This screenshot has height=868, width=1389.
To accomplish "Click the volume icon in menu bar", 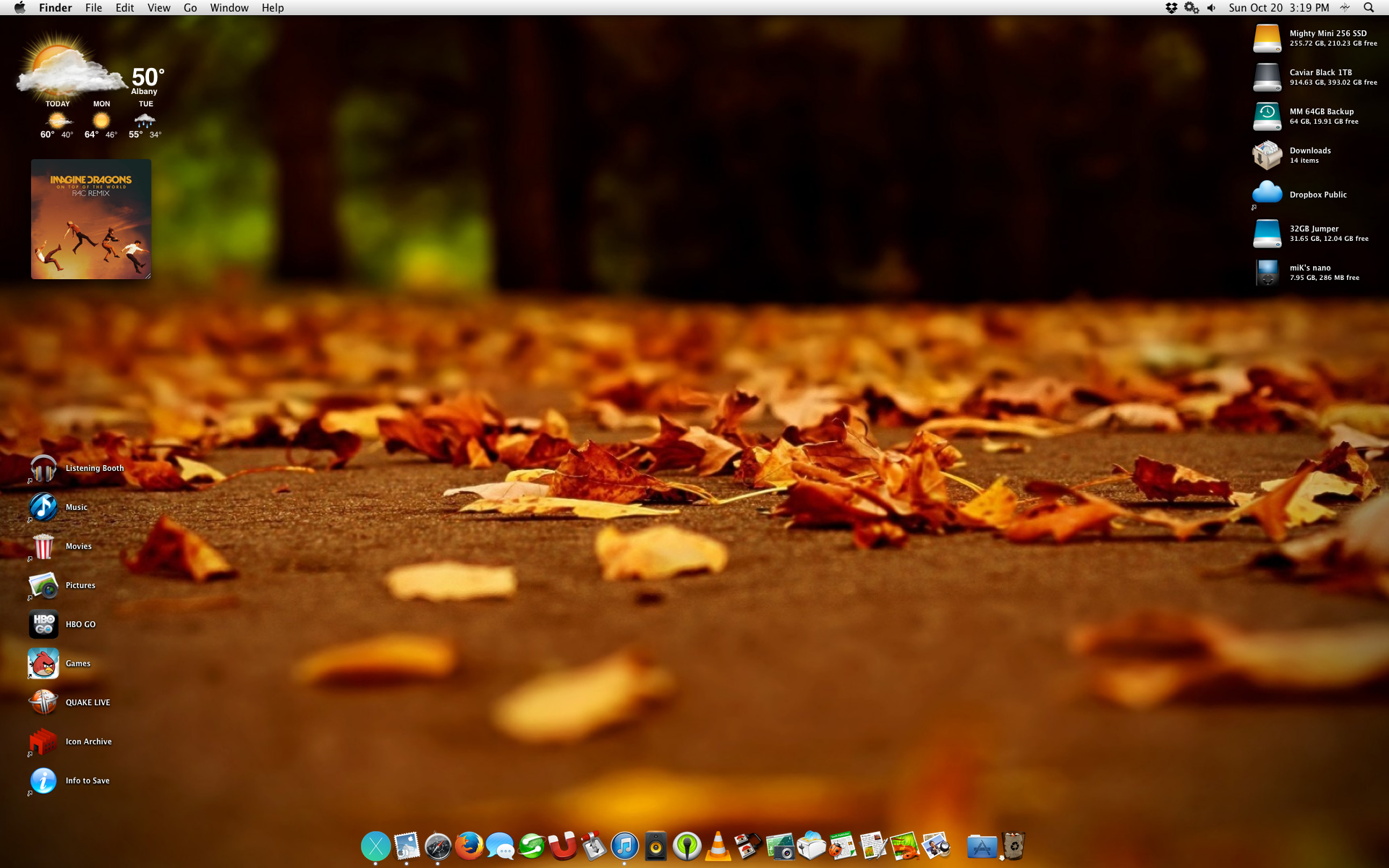I will [x=1212, y=8].
